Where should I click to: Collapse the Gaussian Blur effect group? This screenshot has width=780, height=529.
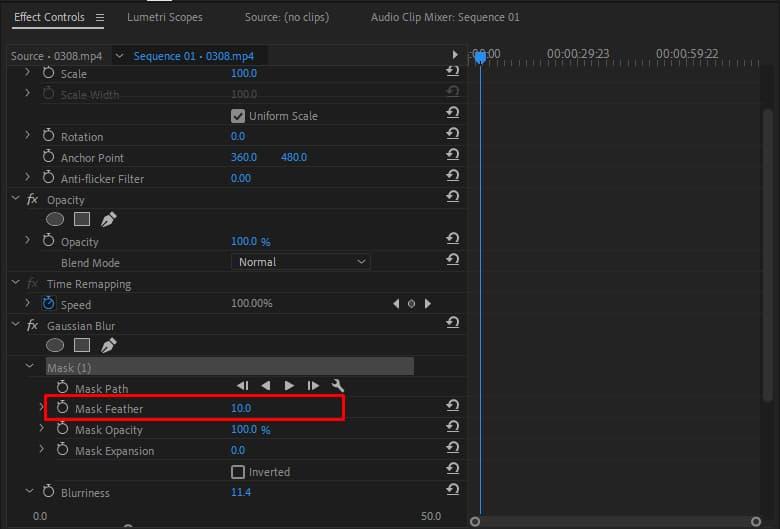16,324
